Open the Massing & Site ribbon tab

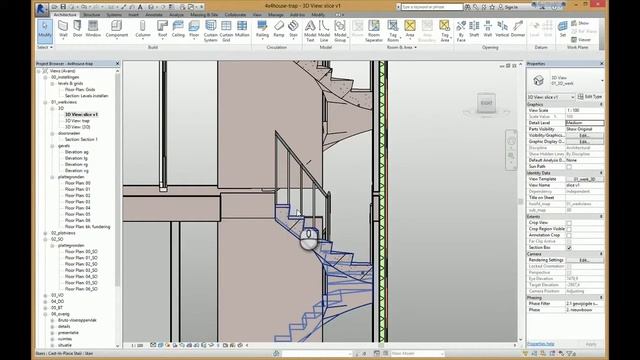point(204,15)
